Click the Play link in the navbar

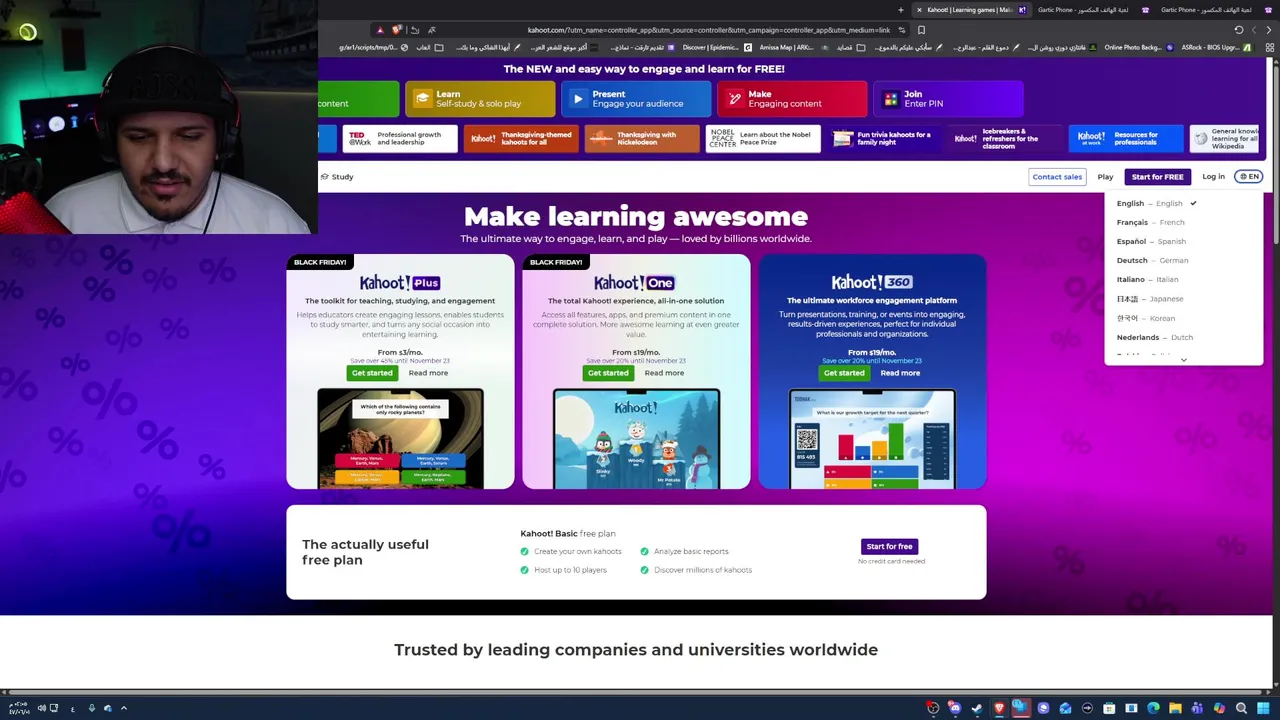coord(1105,177)
